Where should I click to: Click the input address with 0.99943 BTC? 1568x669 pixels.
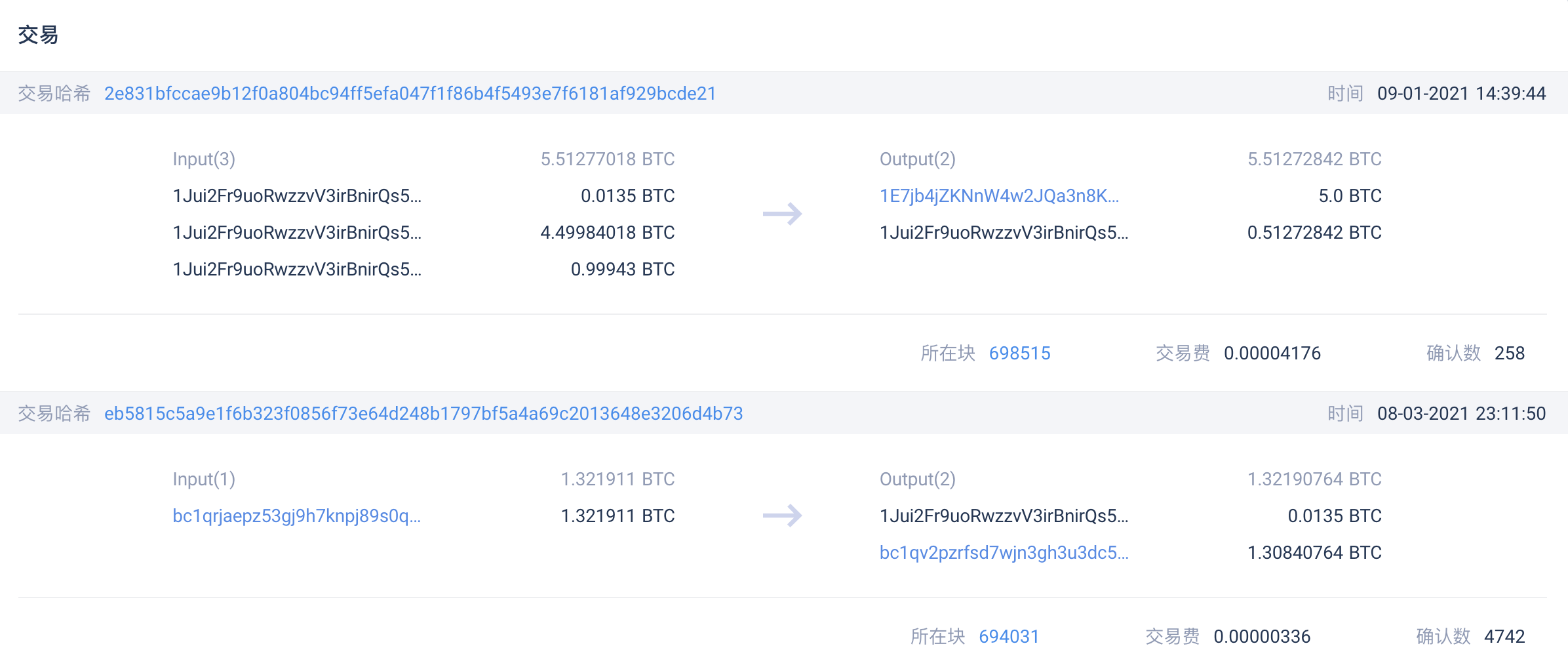[296, 270]
